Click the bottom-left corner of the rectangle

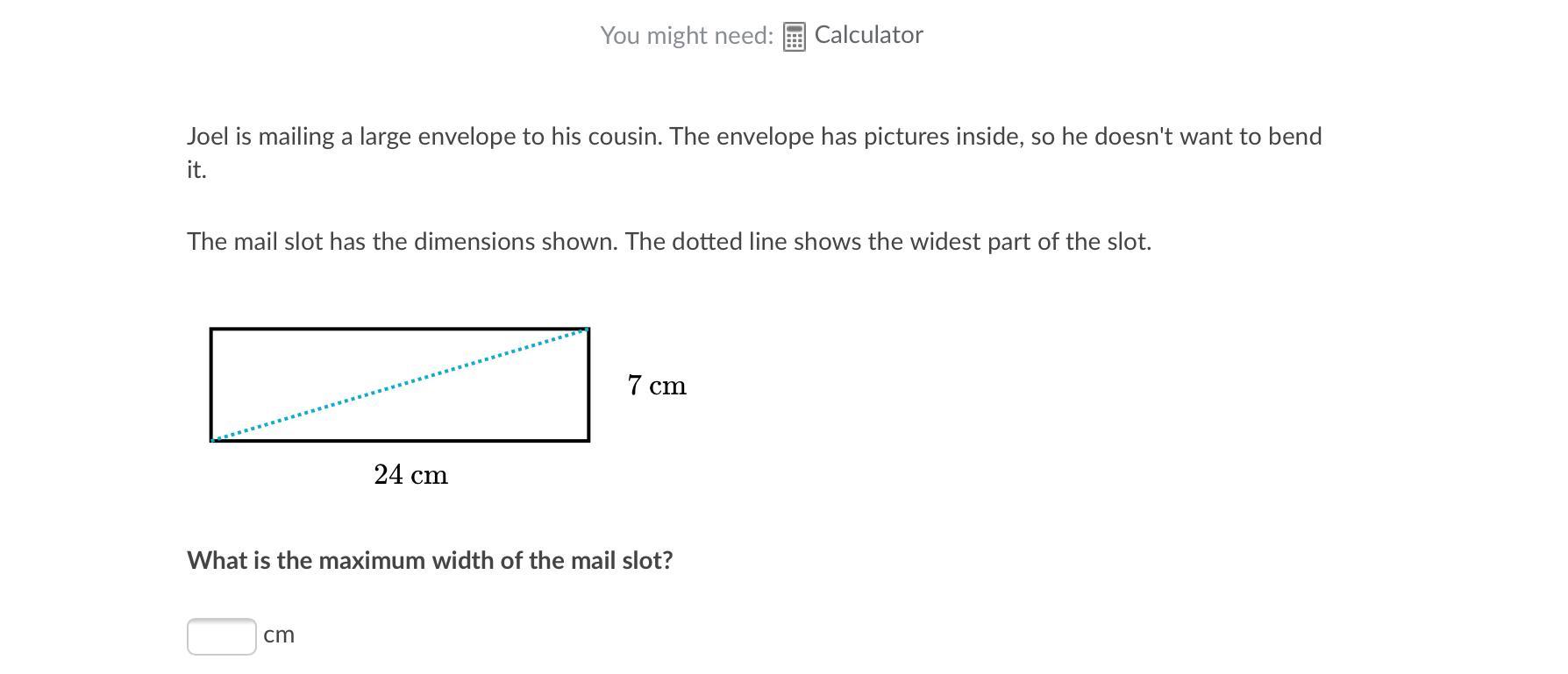coord(212,440)
